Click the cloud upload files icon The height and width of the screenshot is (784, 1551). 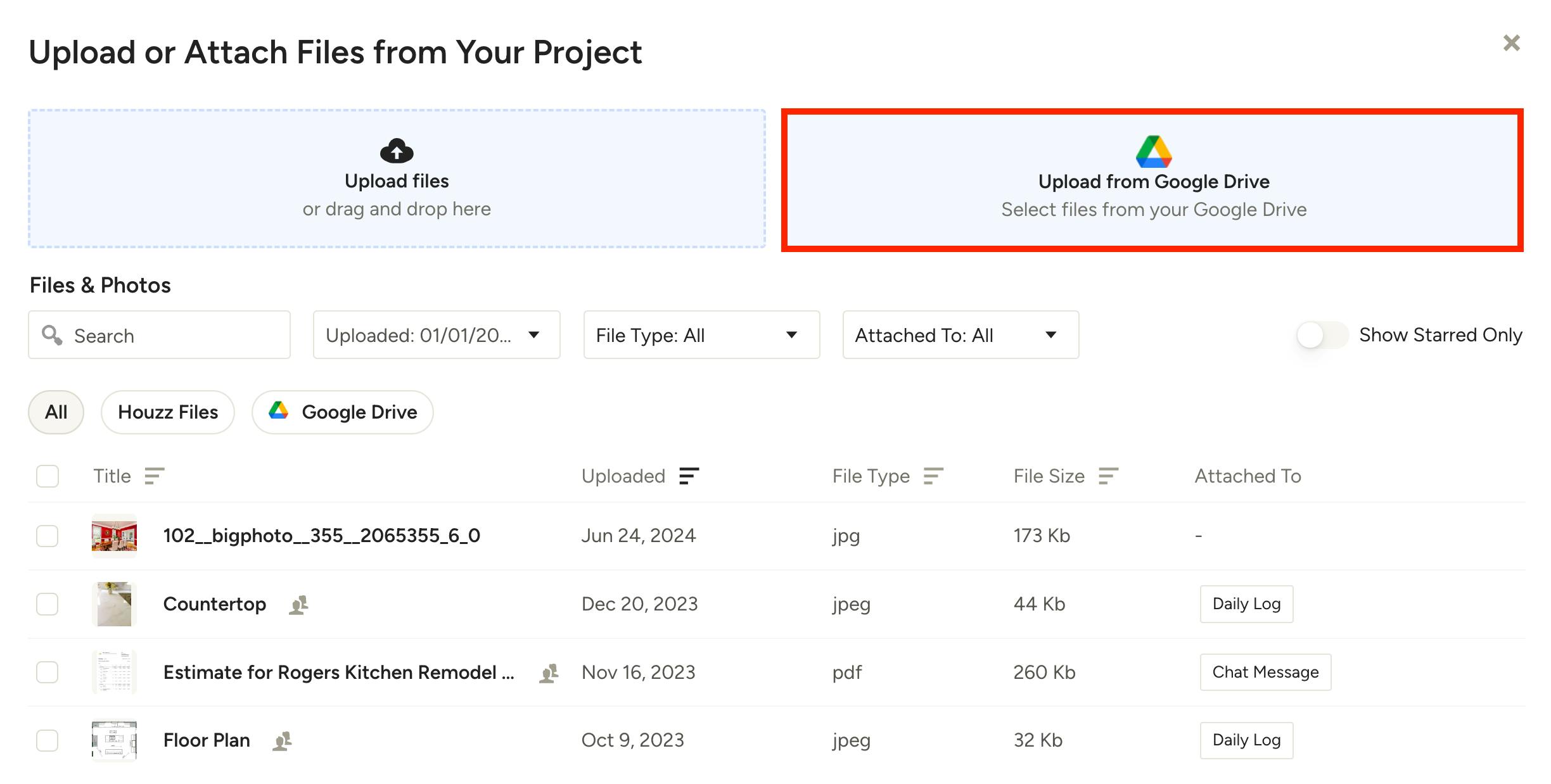(x=397, y=151)
